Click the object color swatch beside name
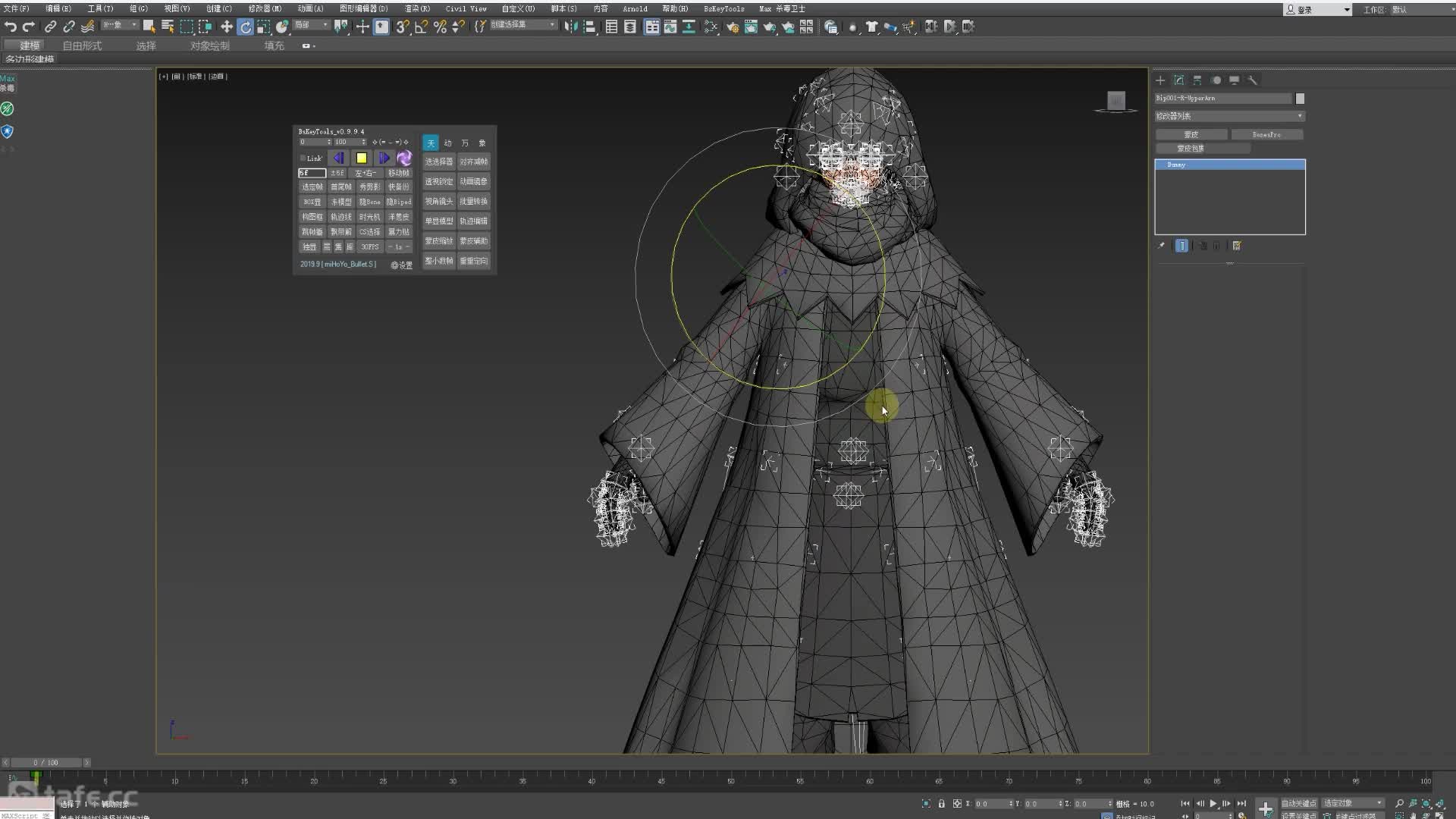The width and height of the screenshot is (1456, 819). coord(1300,99)
